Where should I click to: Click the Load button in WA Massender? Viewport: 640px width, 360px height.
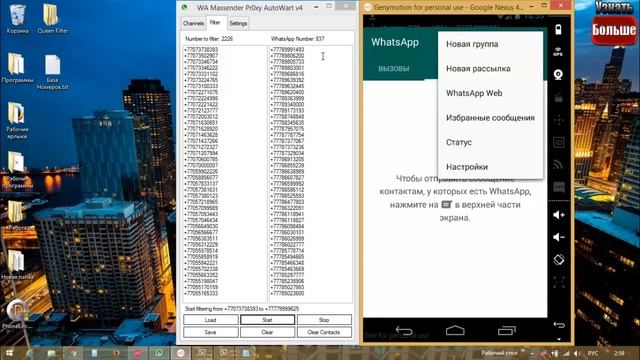coord(211,320)
